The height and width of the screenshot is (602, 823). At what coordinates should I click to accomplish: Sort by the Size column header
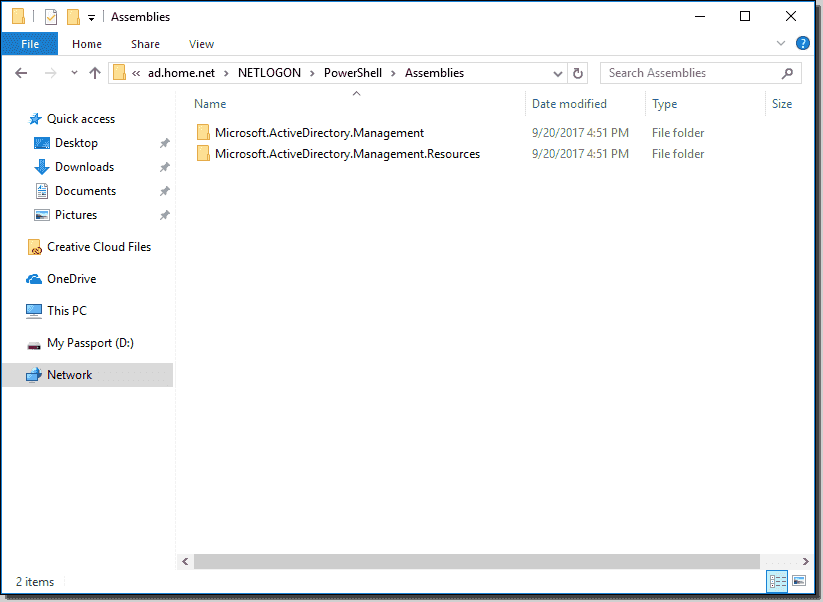(x=782, y=104)
